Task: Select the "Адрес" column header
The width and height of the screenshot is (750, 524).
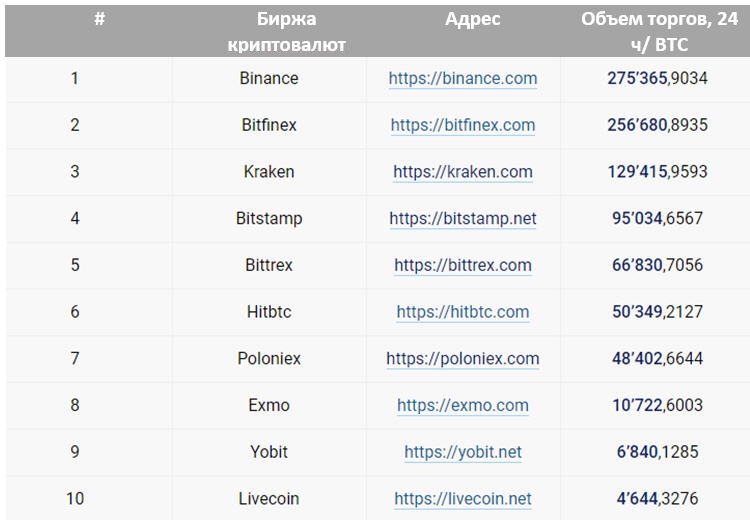Action: (472, 19)
